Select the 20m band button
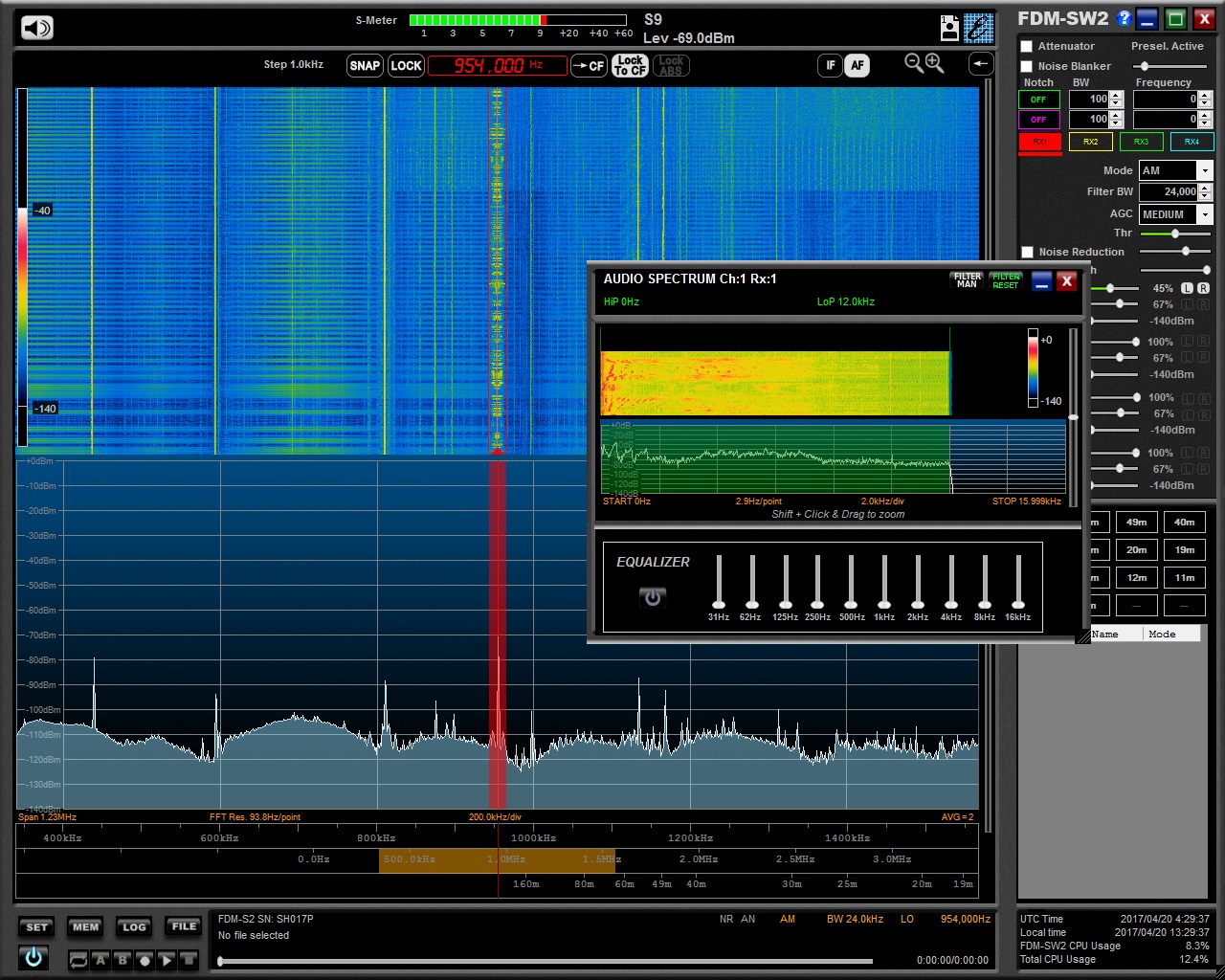 tap(1136, 550)
